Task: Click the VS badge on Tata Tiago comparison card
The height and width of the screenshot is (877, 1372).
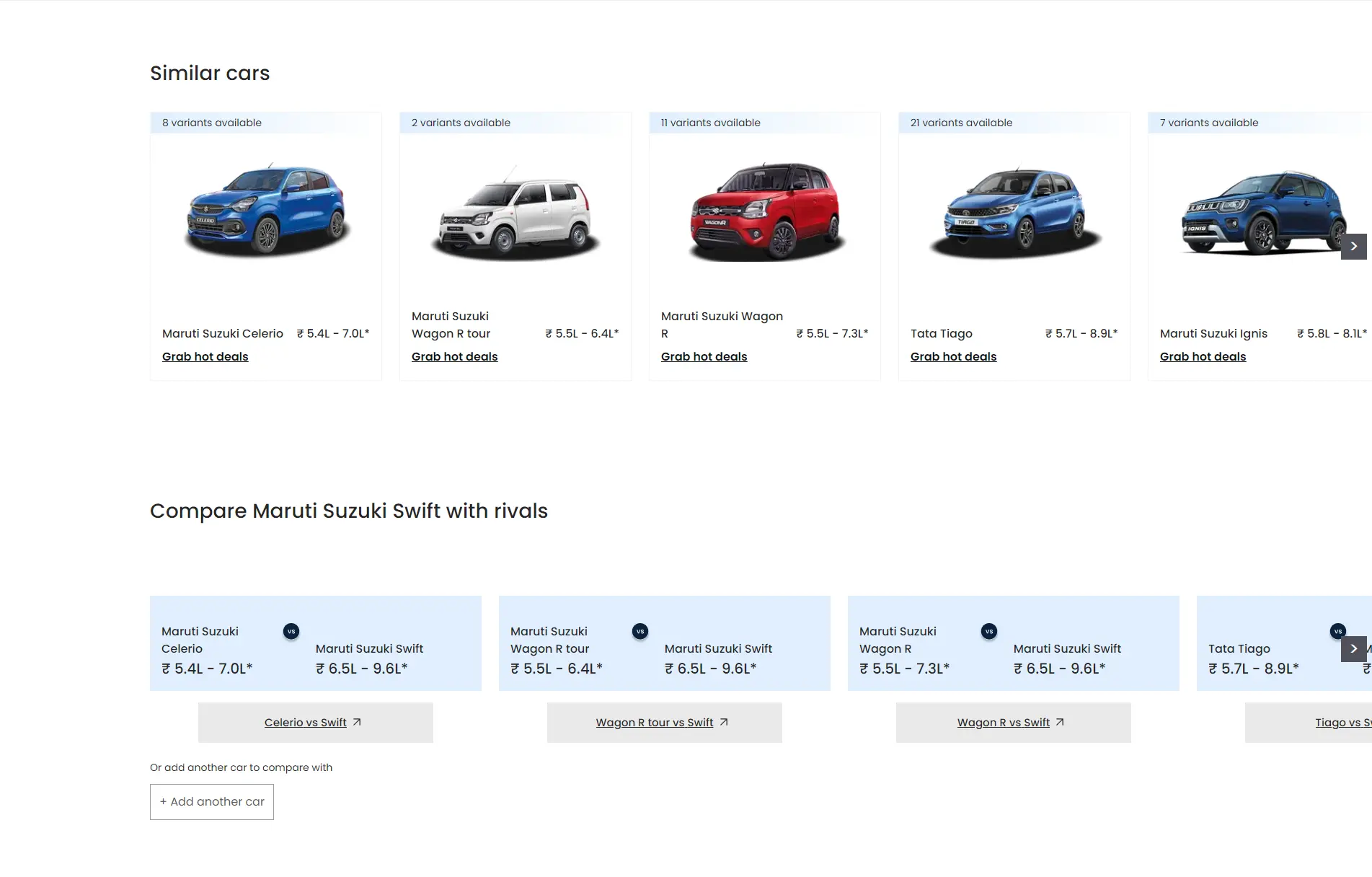Action: [1338, 631]
